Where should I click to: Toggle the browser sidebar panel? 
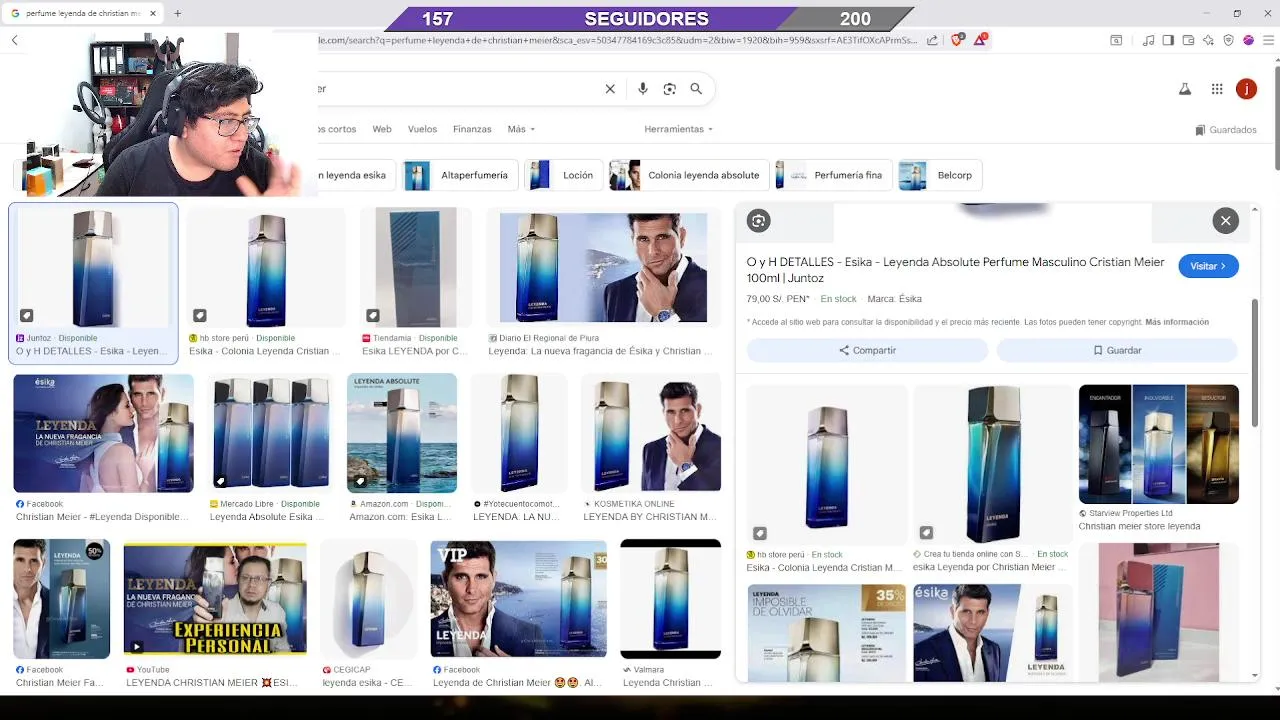tap(1167, 40)
